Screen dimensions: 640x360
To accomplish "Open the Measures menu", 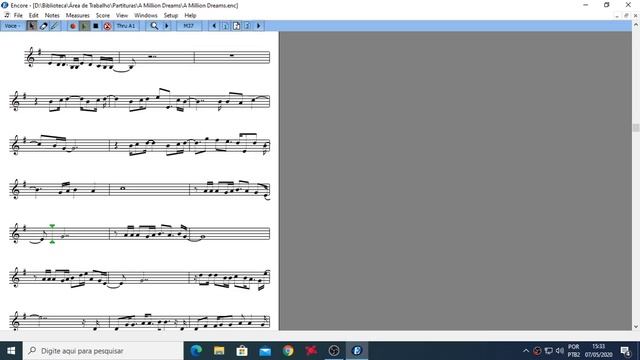I will coord(78,15).
